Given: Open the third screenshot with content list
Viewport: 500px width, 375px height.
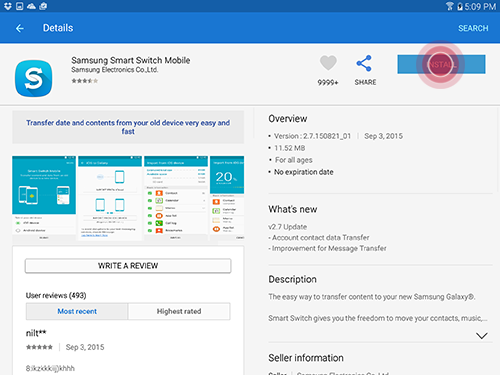Looking at the screenshot, I should (x=176, y=198).
